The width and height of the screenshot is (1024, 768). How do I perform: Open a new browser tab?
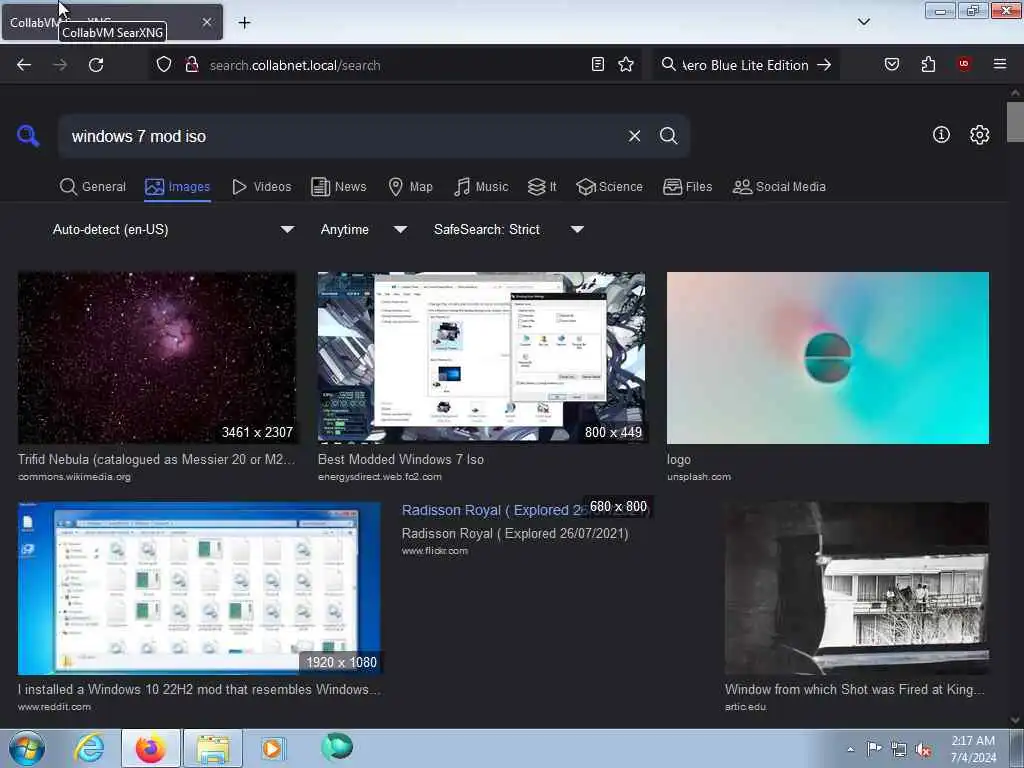point(244,23)
